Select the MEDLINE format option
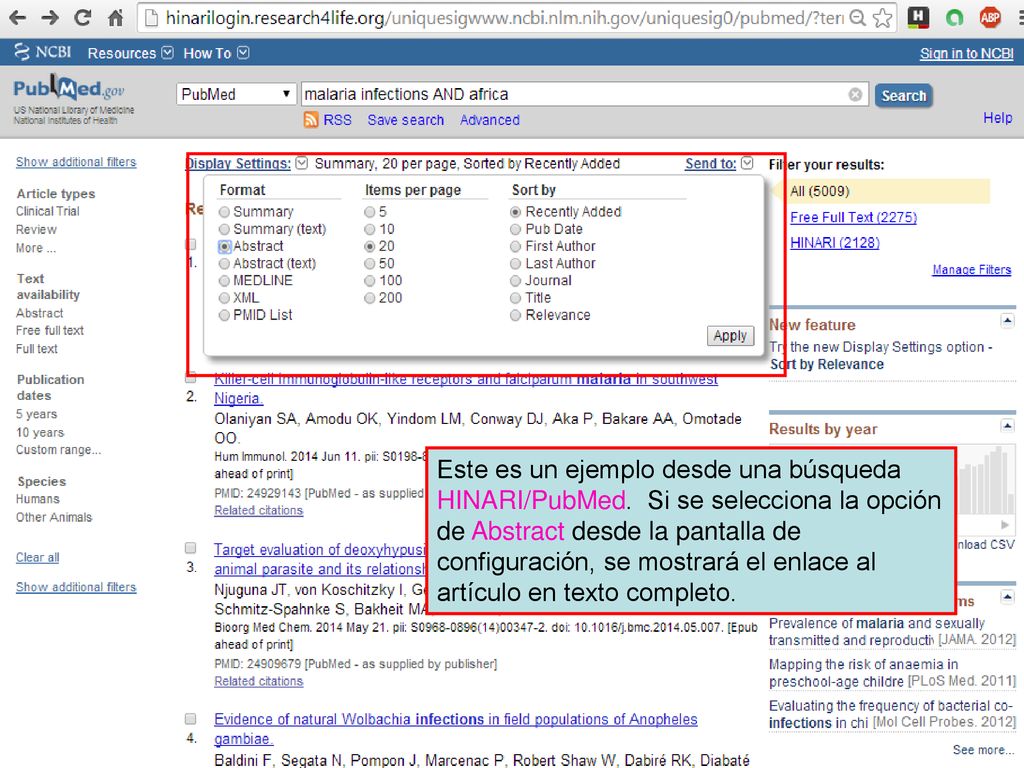 pos(225,281)
